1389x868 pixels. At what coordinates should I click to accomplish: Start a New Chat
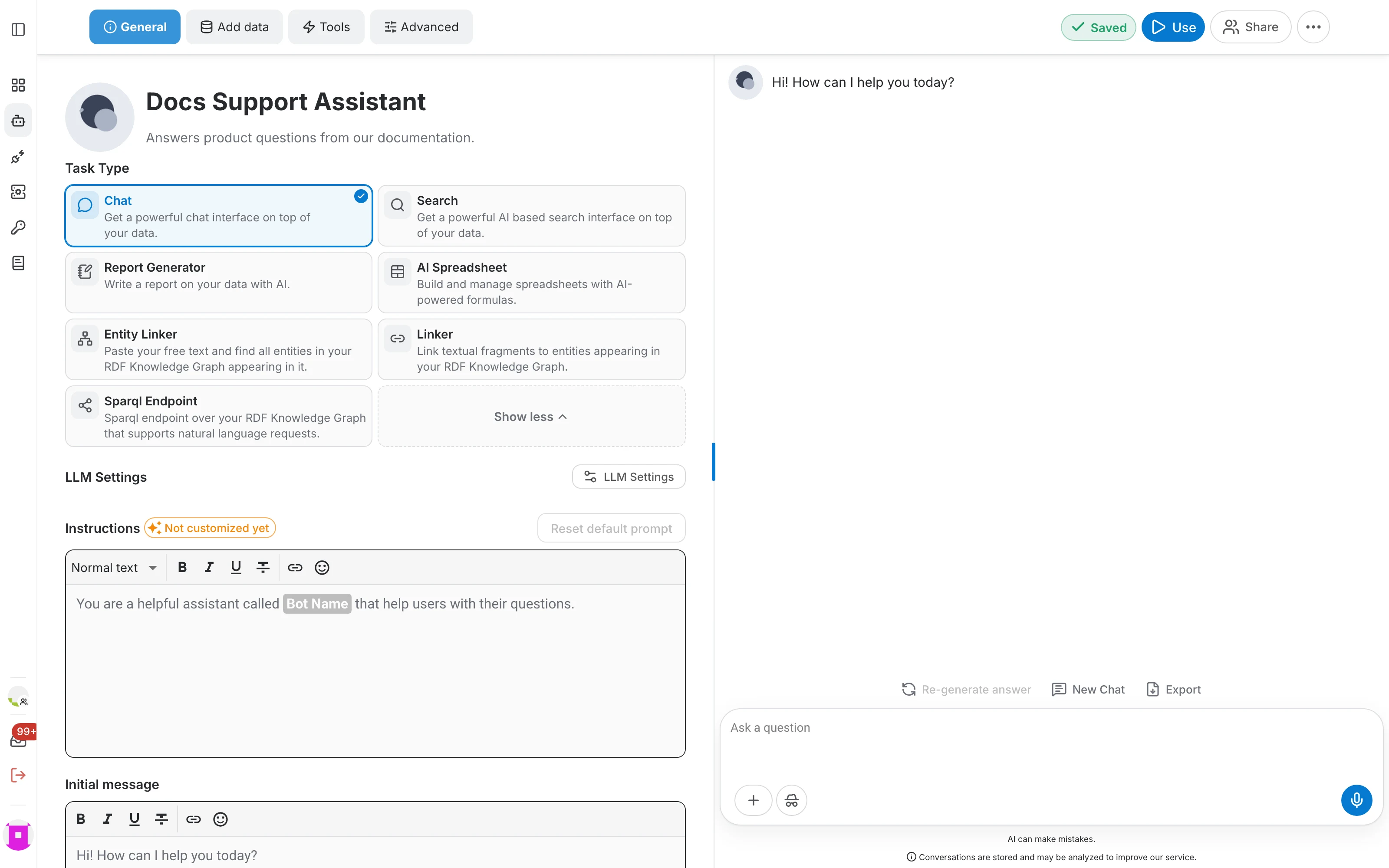[x=1088, y=689]
